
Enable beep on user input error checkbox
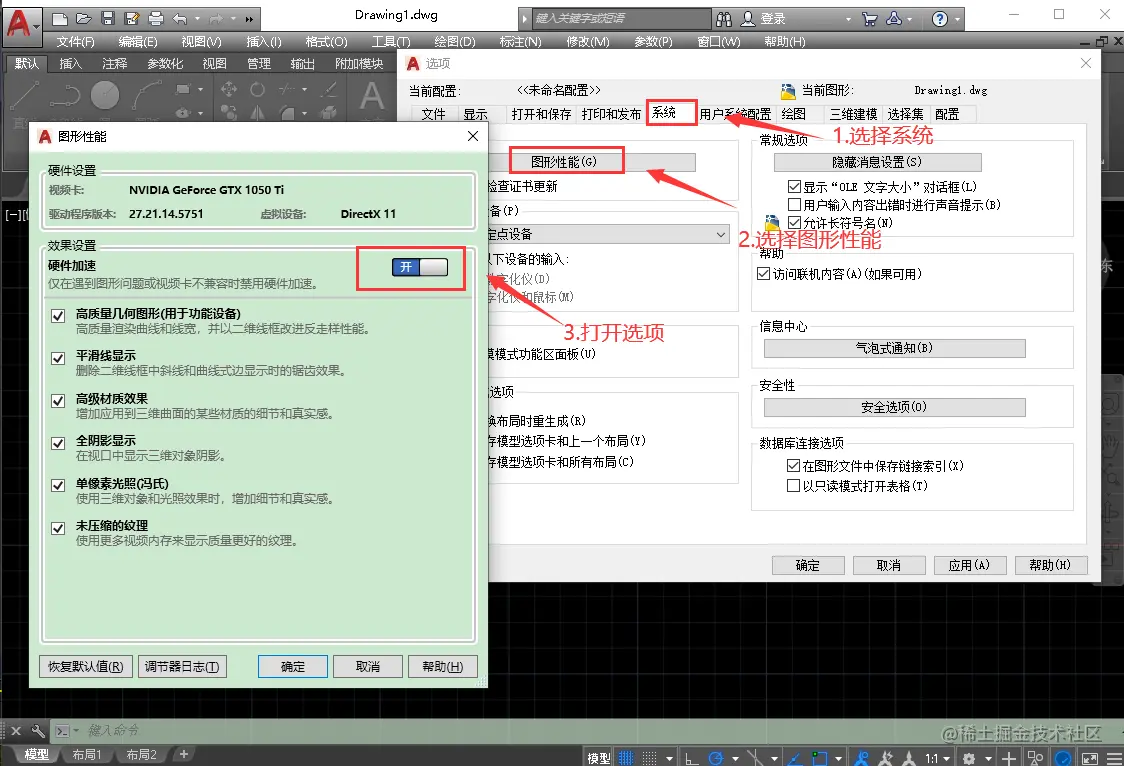(794, 205)
